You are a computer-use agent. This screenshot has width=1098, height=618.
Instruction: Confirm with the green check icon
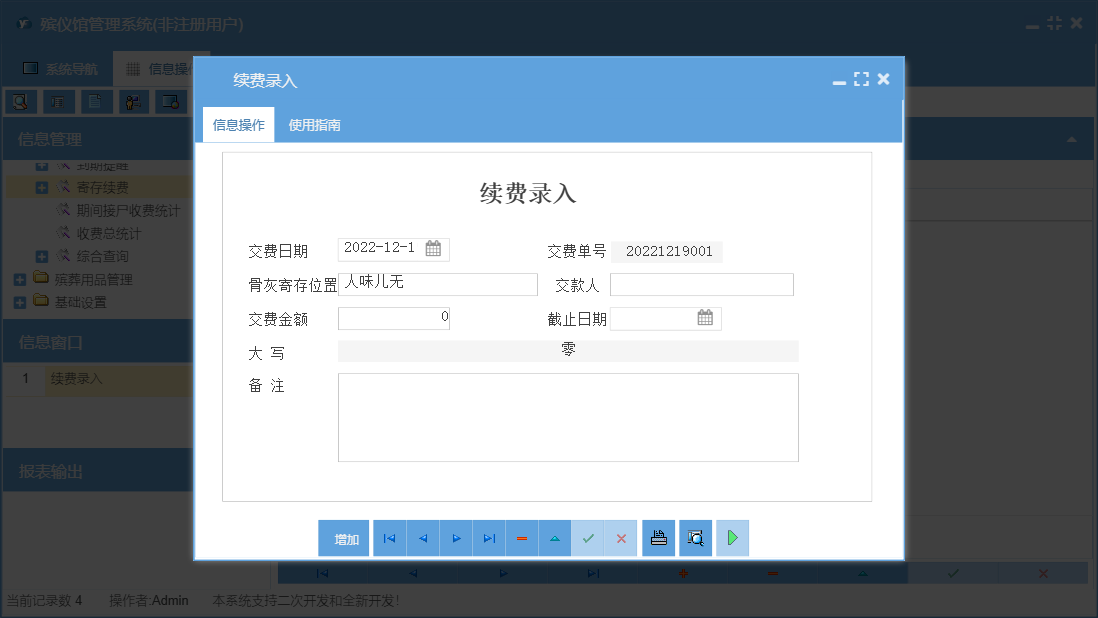[x=588, y=538]
